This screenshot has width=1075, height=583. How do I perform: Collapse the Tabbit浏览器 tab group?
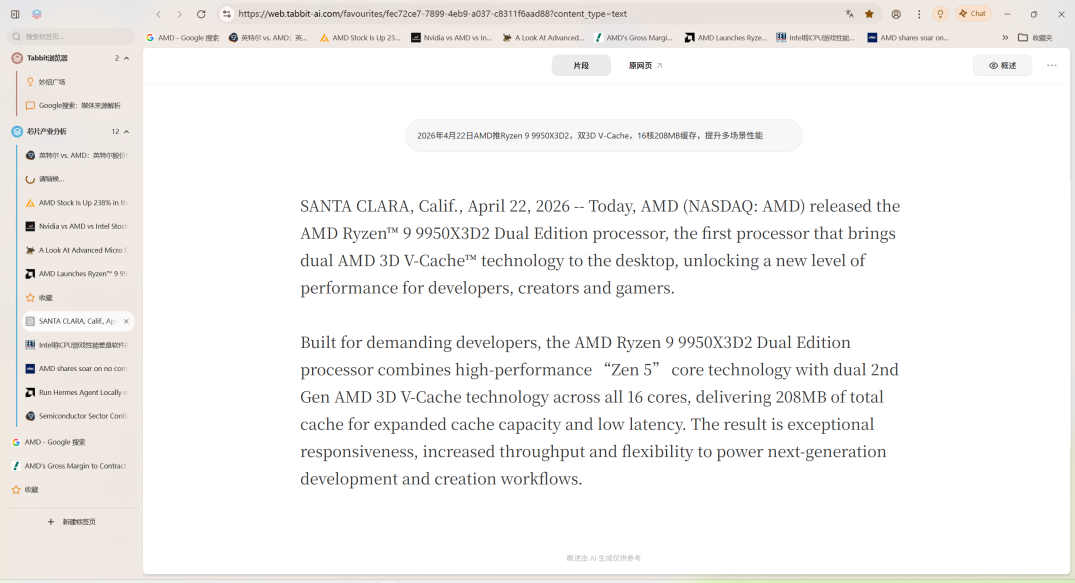tap(126, 58)
